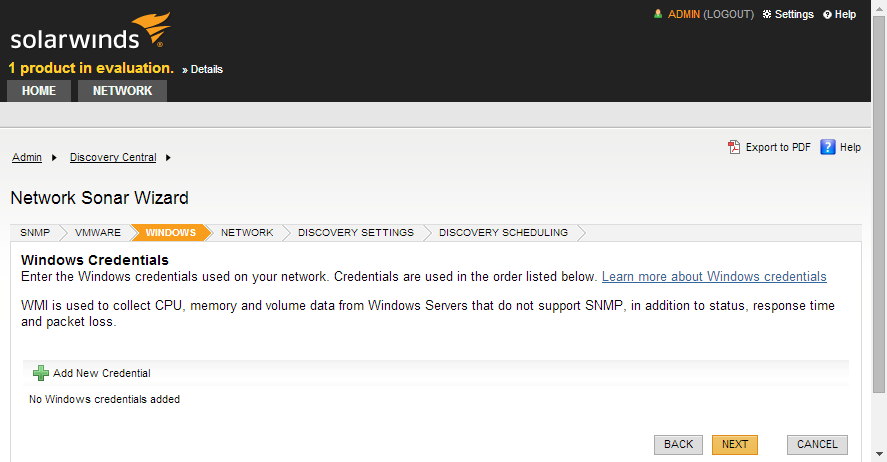Click the scrollbar down arrow
The image size is (887, 462).
tap(879, 454)
